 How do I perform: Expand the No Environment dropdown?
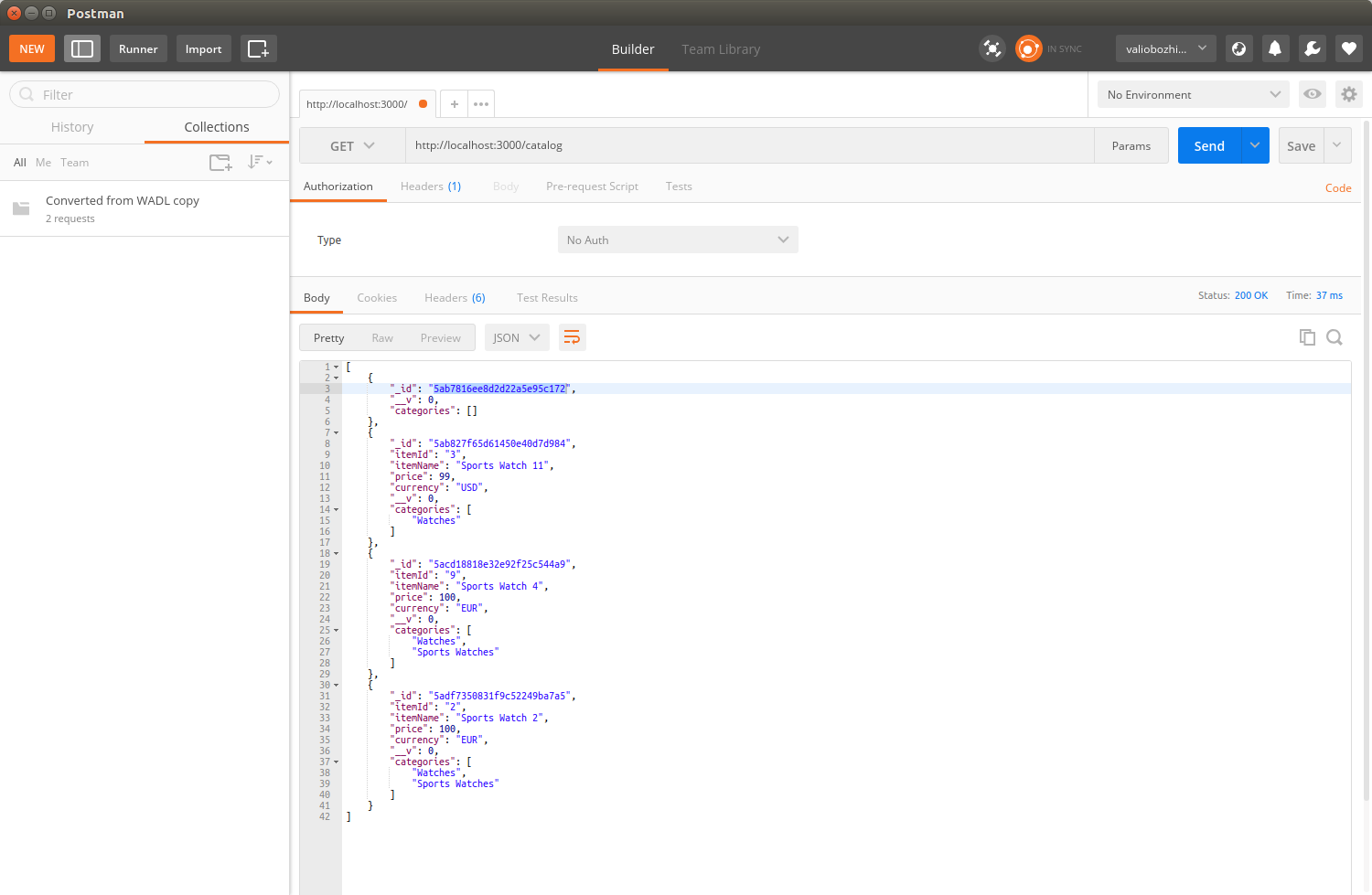point(1193,94)
